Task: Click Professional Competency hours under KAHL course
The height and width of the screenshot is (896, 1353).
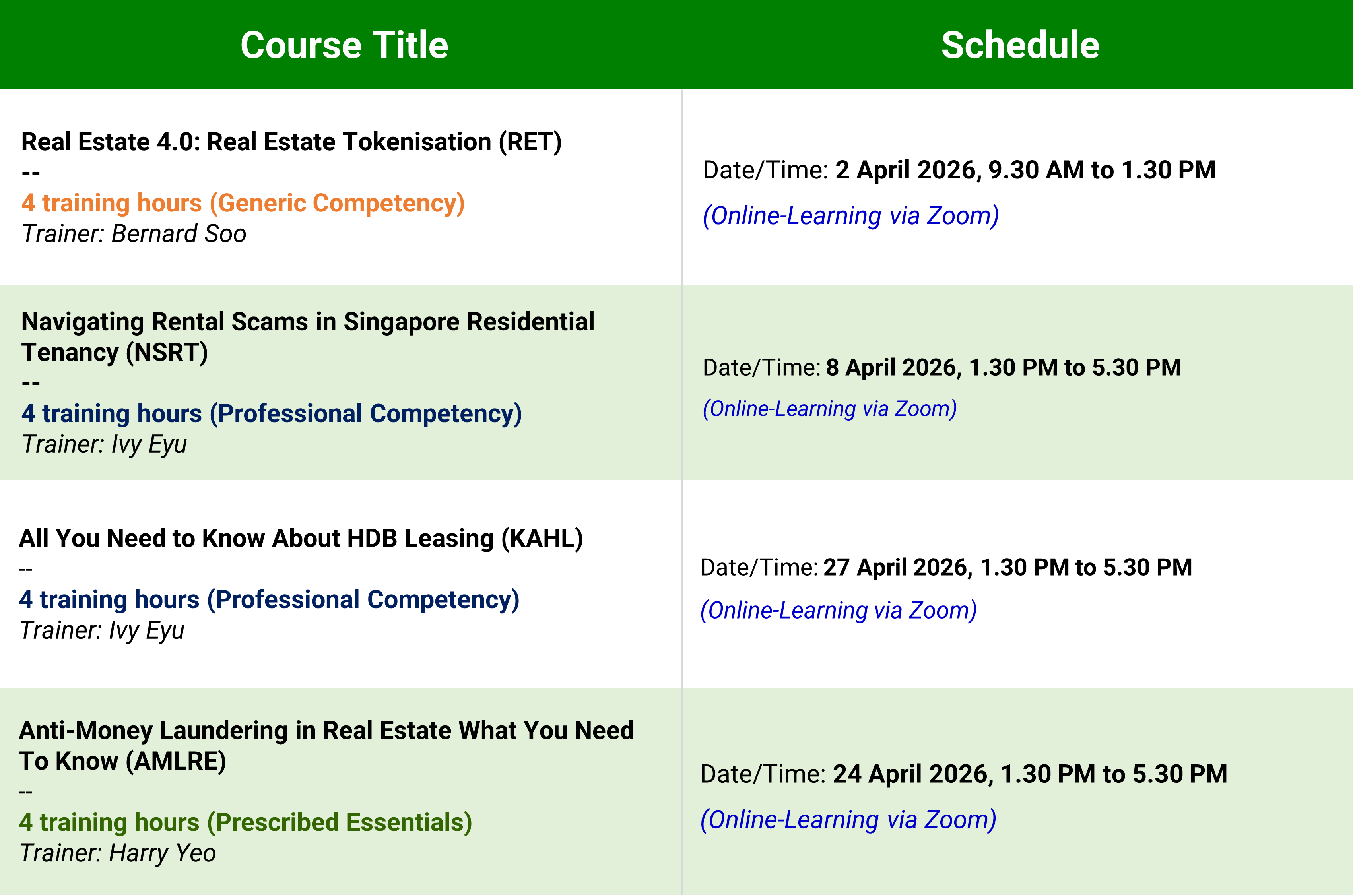Action: click(269, 599)
